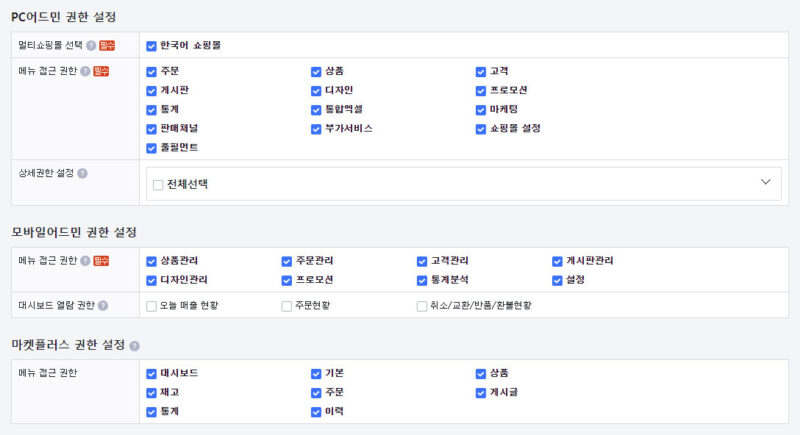Open help icon next to 상세권한 설정
The height and width of the screenshot is (435, 800).
[82, 173]
